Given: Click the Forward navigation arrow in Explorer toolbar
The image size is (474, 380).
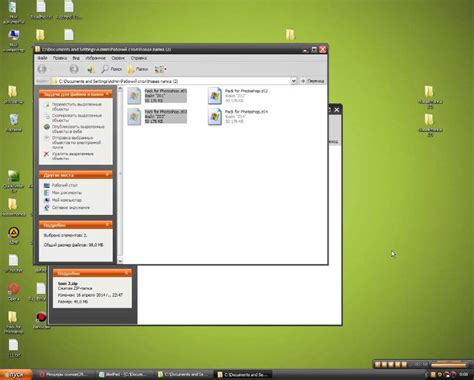Looking at the screenshot, I should (74, 69).
